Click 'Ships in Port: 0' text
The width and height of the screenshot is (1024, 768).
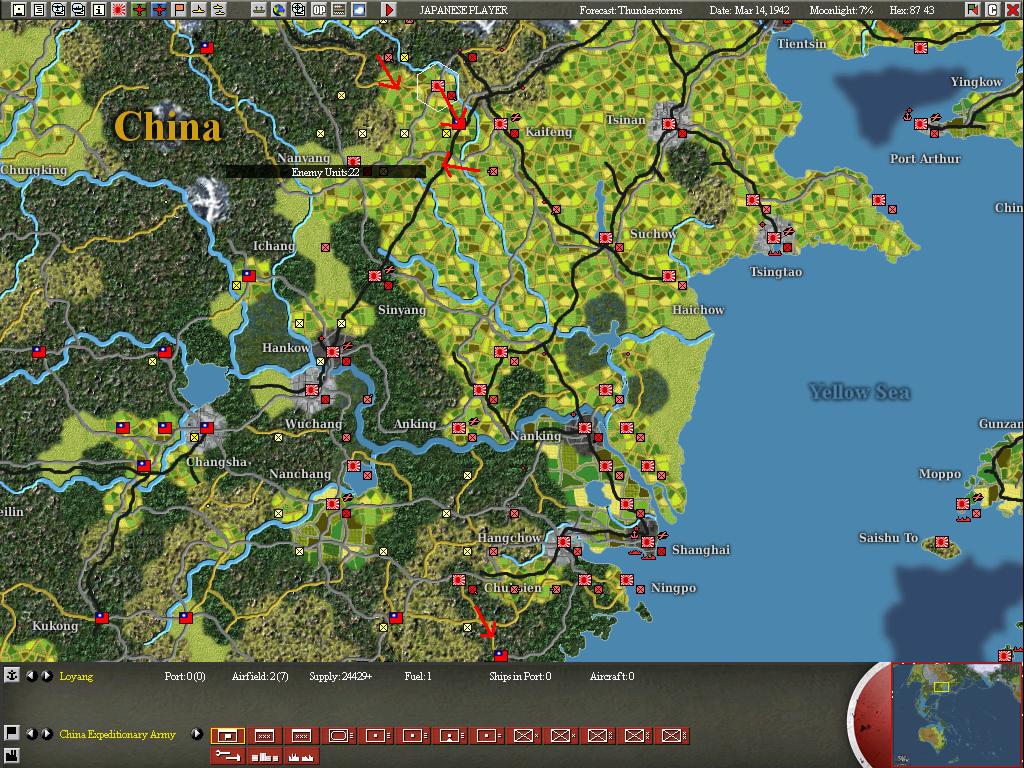pos(520,677)
